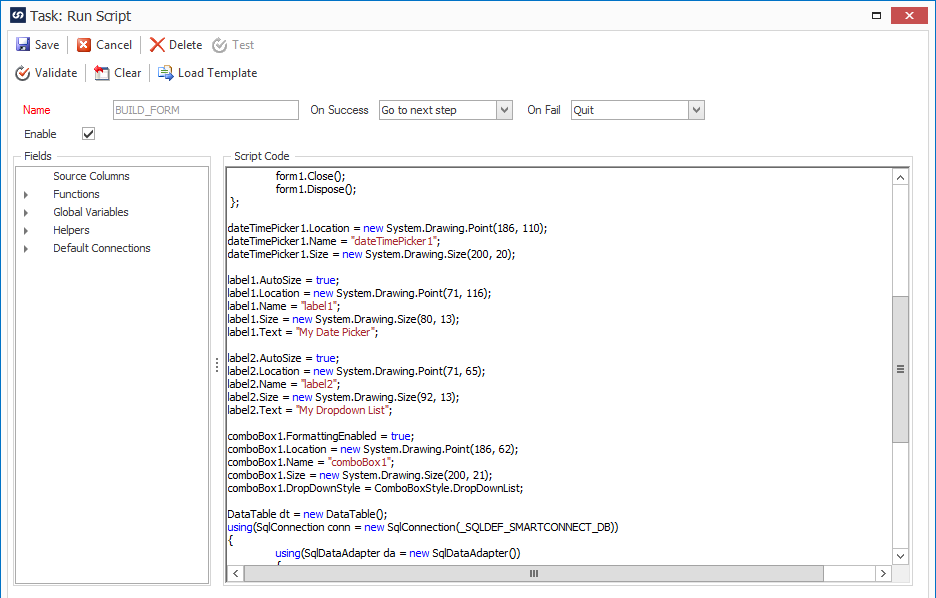The image size is (936, 598).
Task: Select the Global Variables label
Action: 91,212
